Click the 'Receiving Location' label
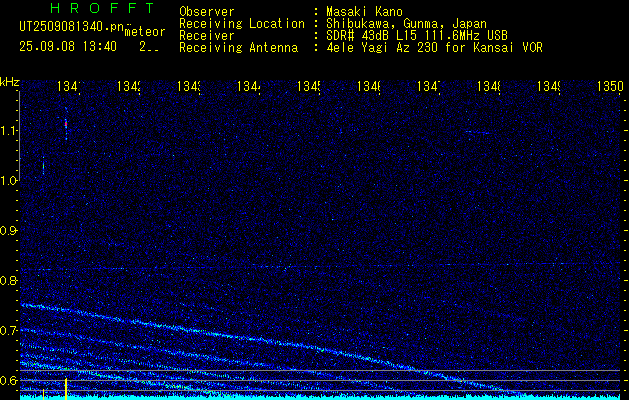This screenshot has width=629, height=400. tap(242, 24)
